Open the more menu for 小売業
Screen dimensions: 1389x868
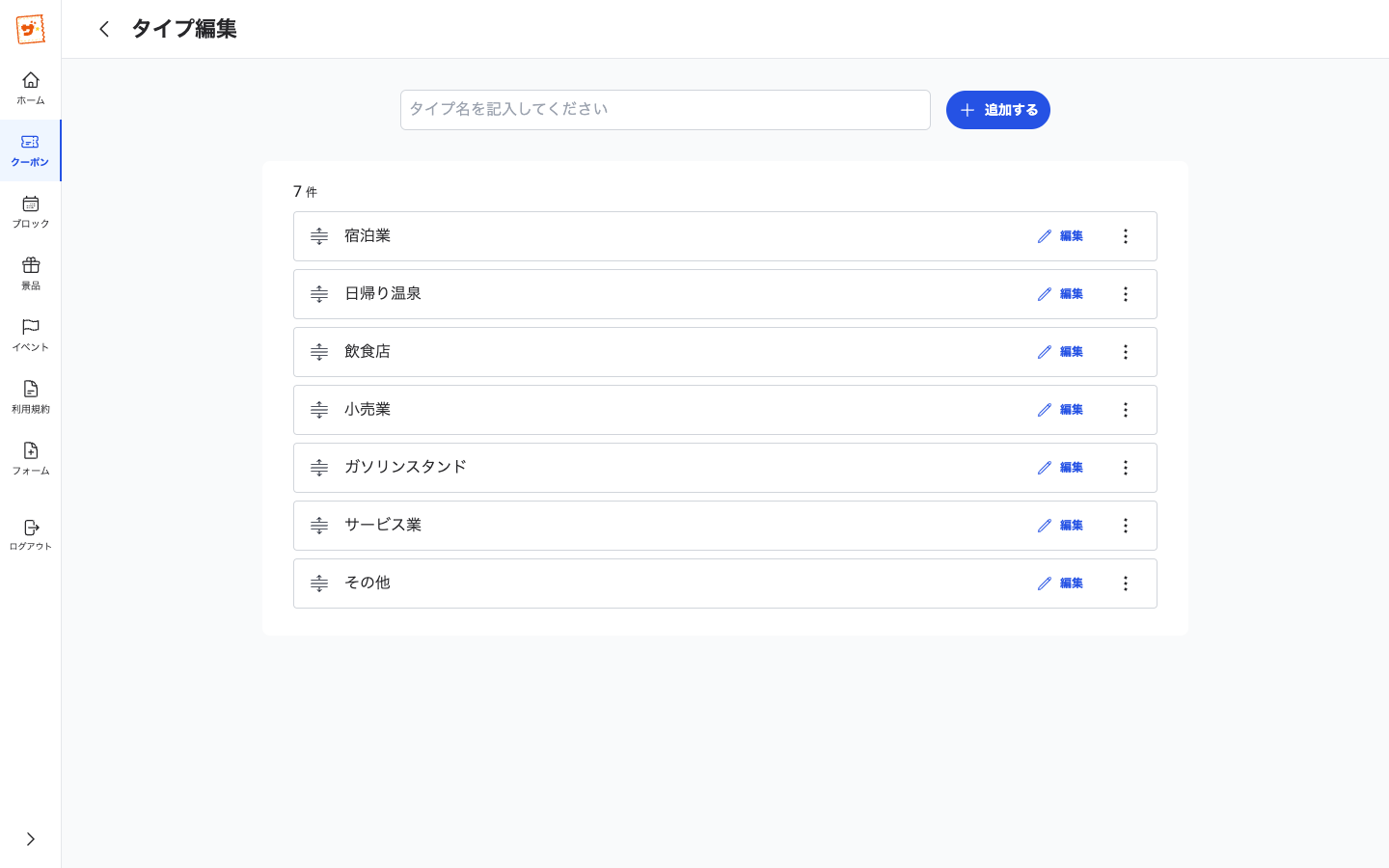click(x=1126, y=410)
